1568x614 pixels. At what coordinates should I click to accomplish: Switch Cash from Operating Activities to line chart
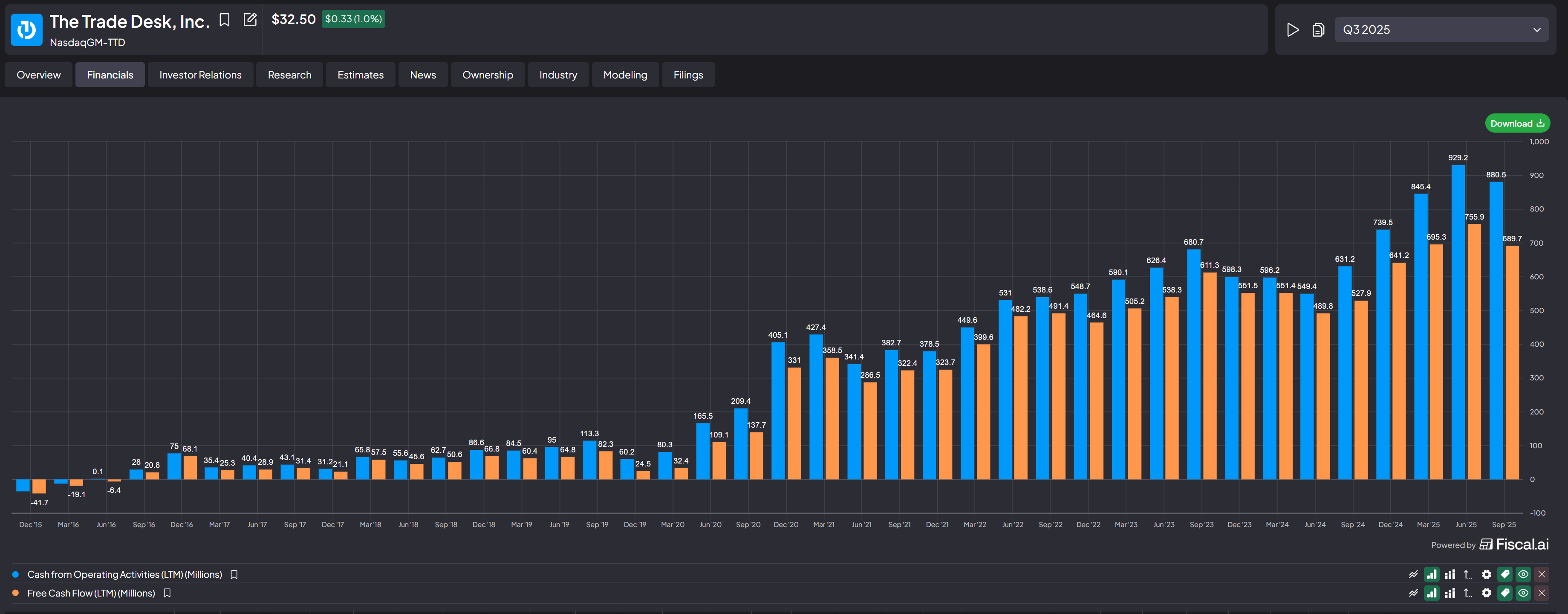tap(1413, 574)
